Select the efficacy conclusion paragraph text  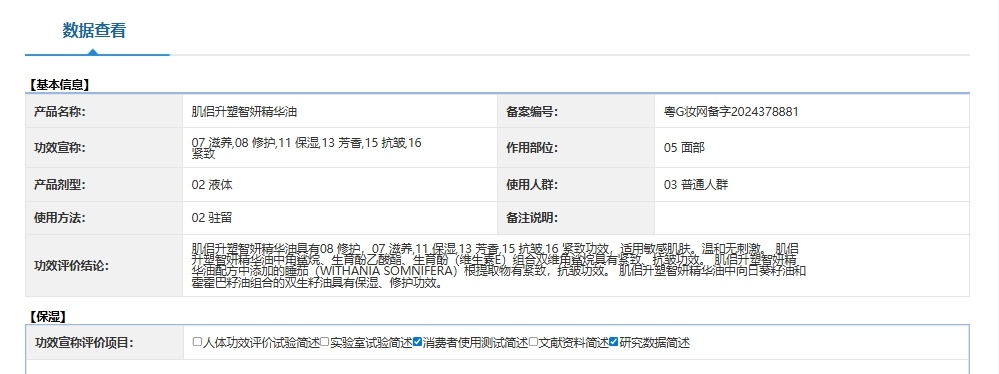click(x=499, y=266)
